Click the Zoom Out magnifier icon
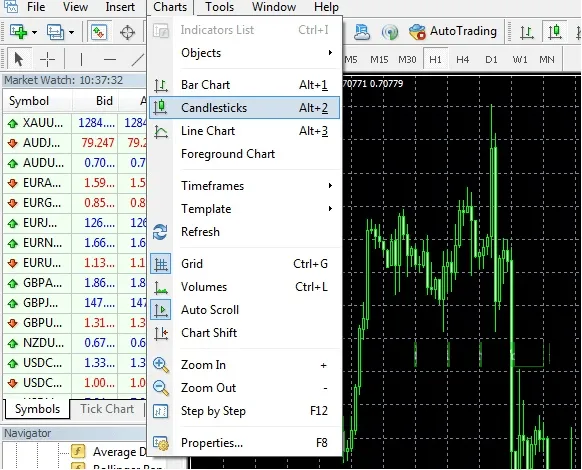 click(161, 388)
